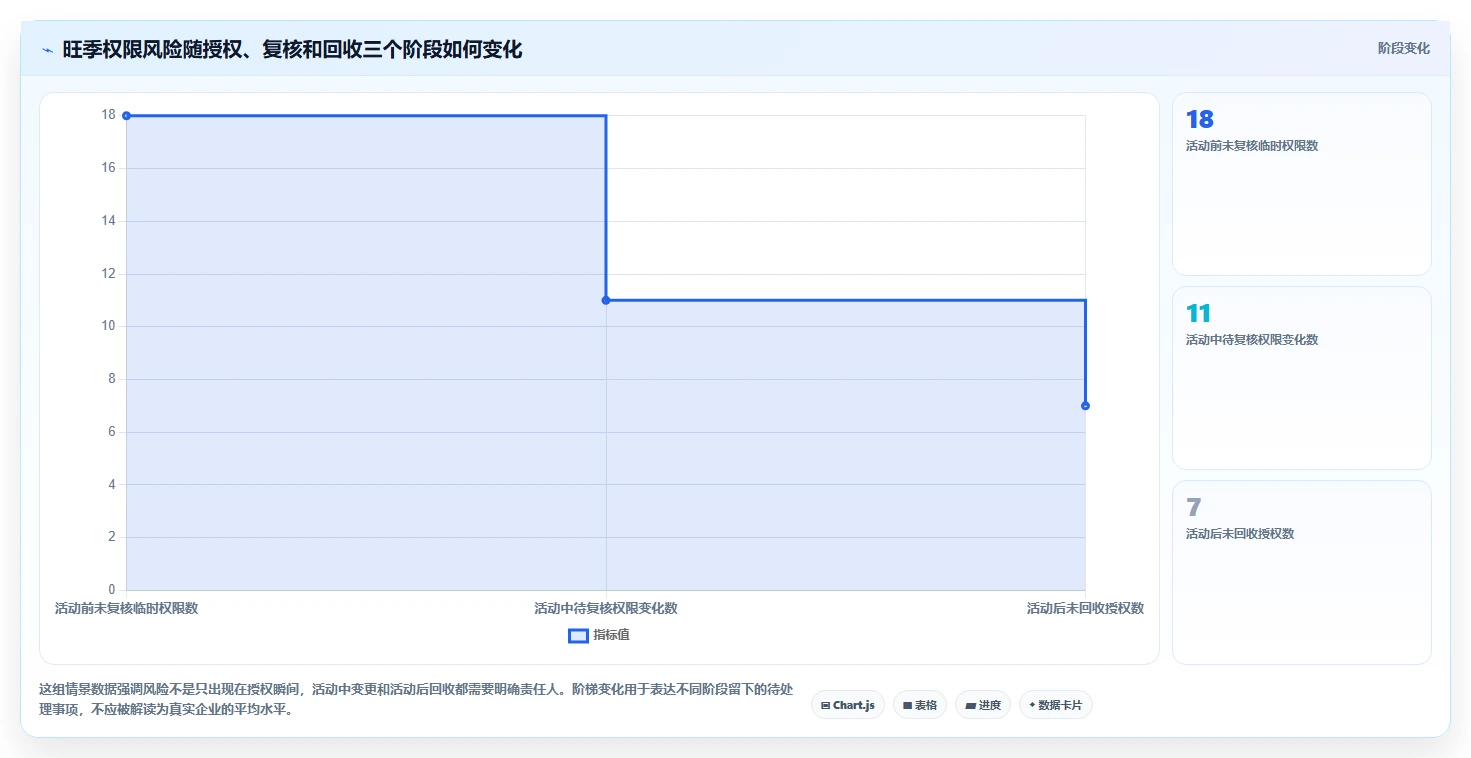Screen dimensions: 1471x758
Task: Click the square icon in the 表格 tag
Action: 907,705
